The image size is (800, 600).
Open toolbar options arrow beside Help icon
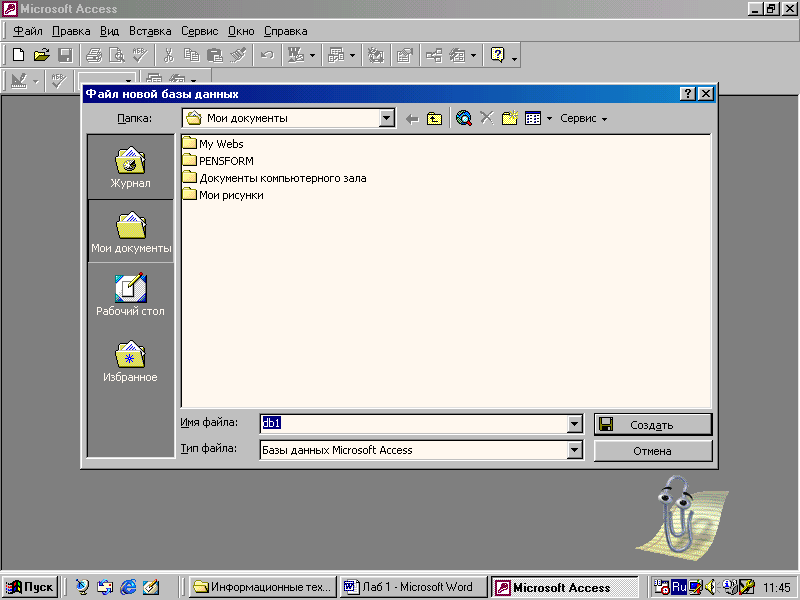[514, 59]
